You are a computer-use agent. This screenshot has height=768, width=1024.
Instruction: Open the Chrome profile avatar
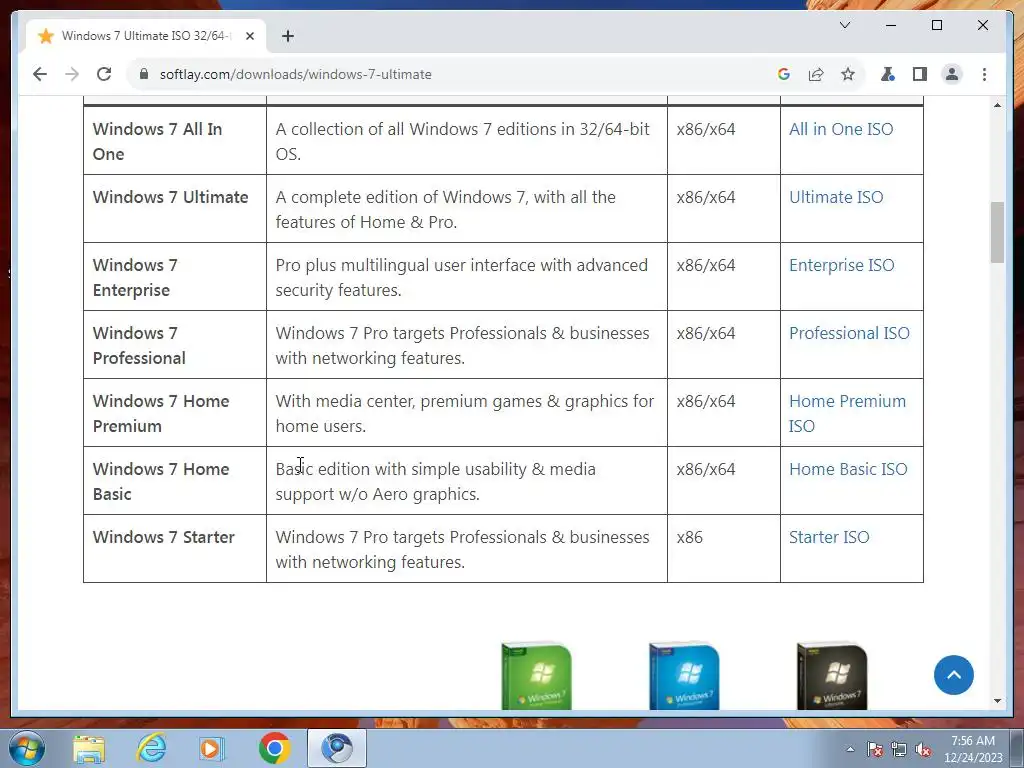point(952,74)
